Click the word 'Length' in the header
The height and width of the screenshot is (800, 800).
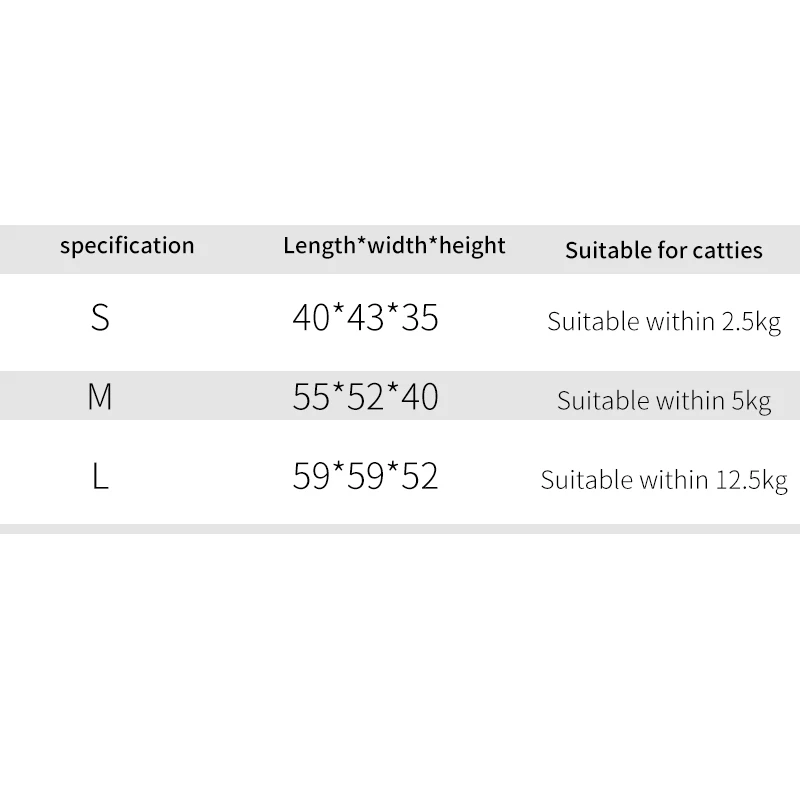point(312,246)
